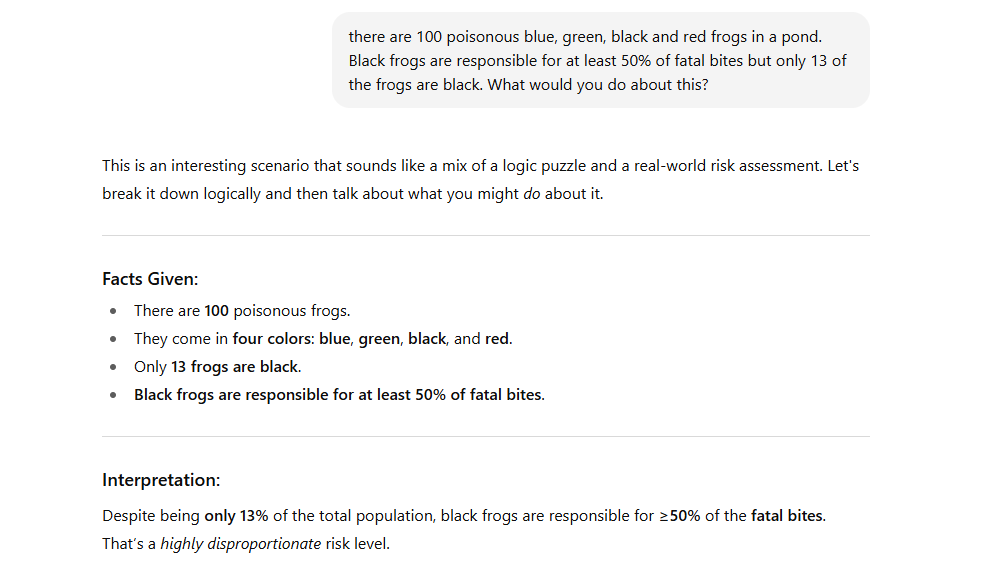Click the horizontal divider above "Interpretation"
The height and width of the screenshot is (573, 991).
[486, 437]
